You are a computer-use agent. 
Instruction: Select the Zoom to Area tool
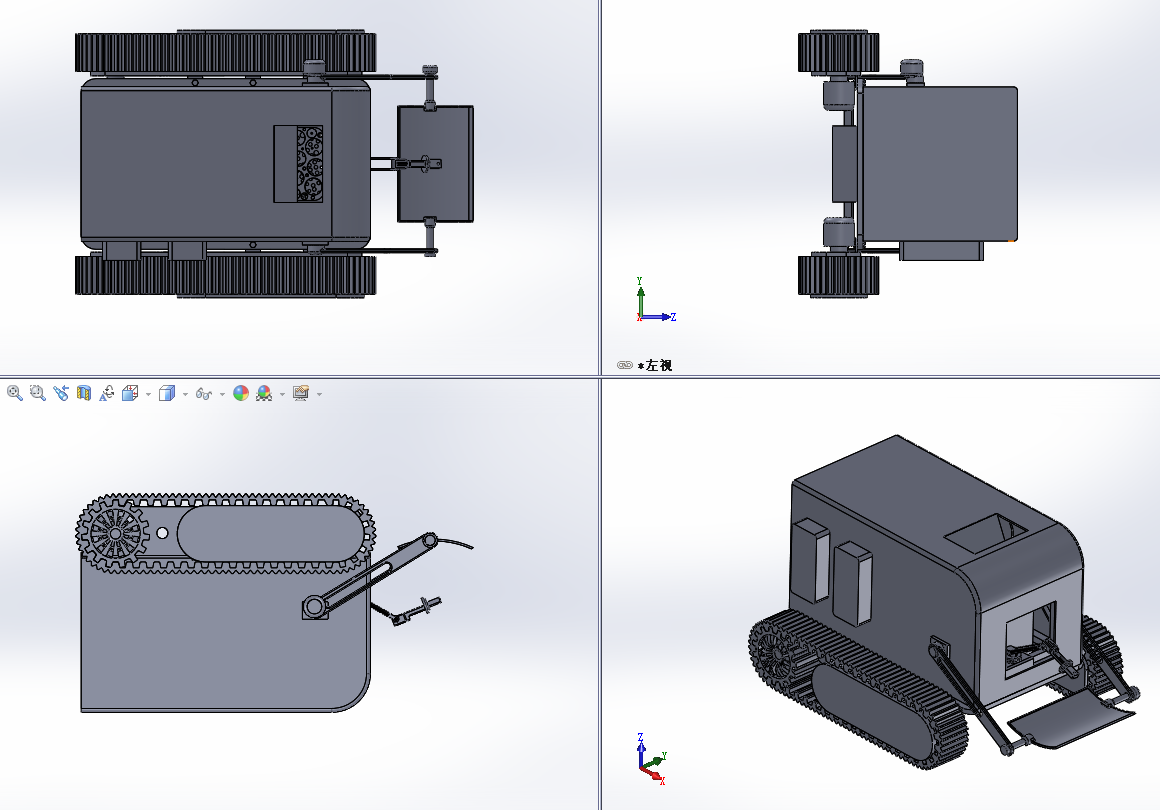38,394
